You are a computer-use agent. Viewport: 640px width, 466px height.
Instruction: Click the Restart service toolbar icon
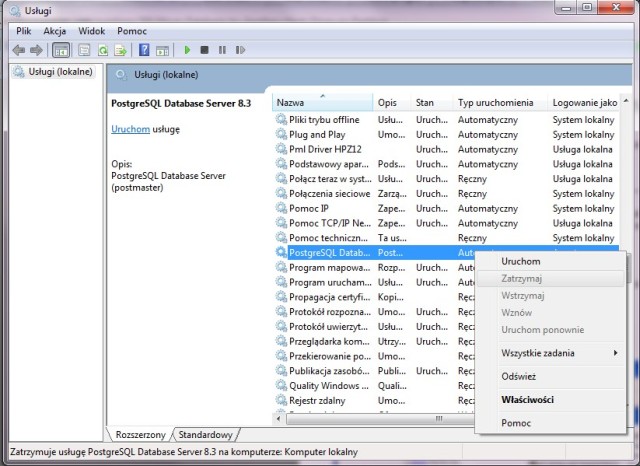(x=238, y=50)
